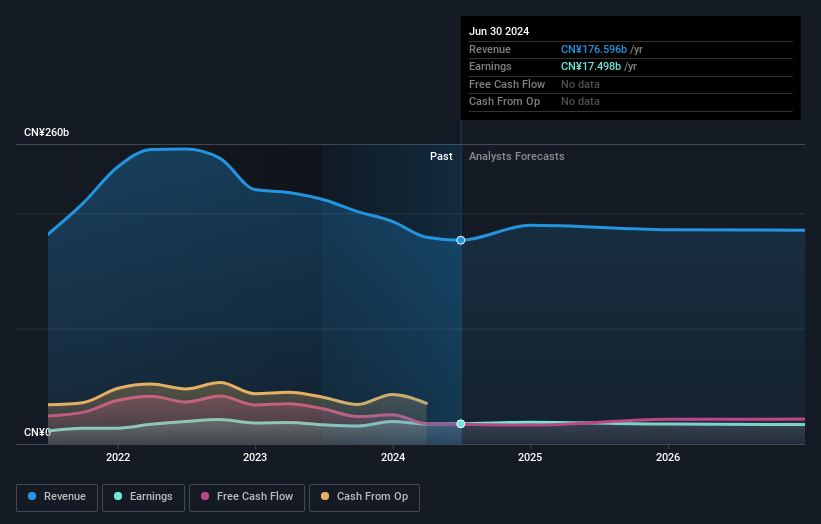The height and width of the screenshot is (524, 821).
Task: Click the Past label
Action: click(x=441, y=157)
